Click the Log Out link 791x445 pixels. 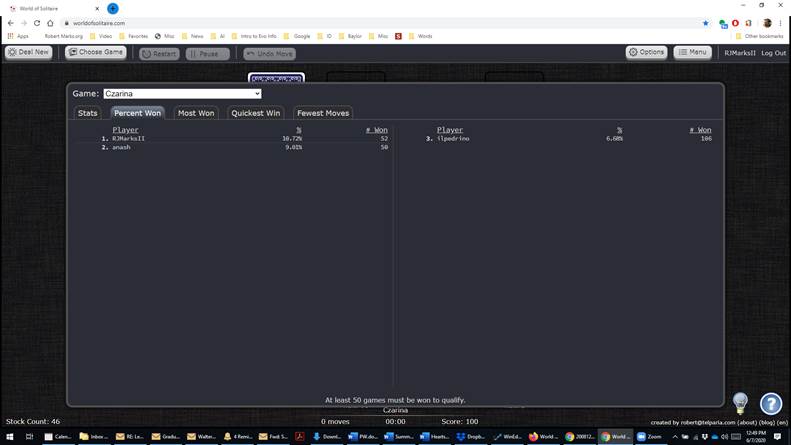pos(773,53)
